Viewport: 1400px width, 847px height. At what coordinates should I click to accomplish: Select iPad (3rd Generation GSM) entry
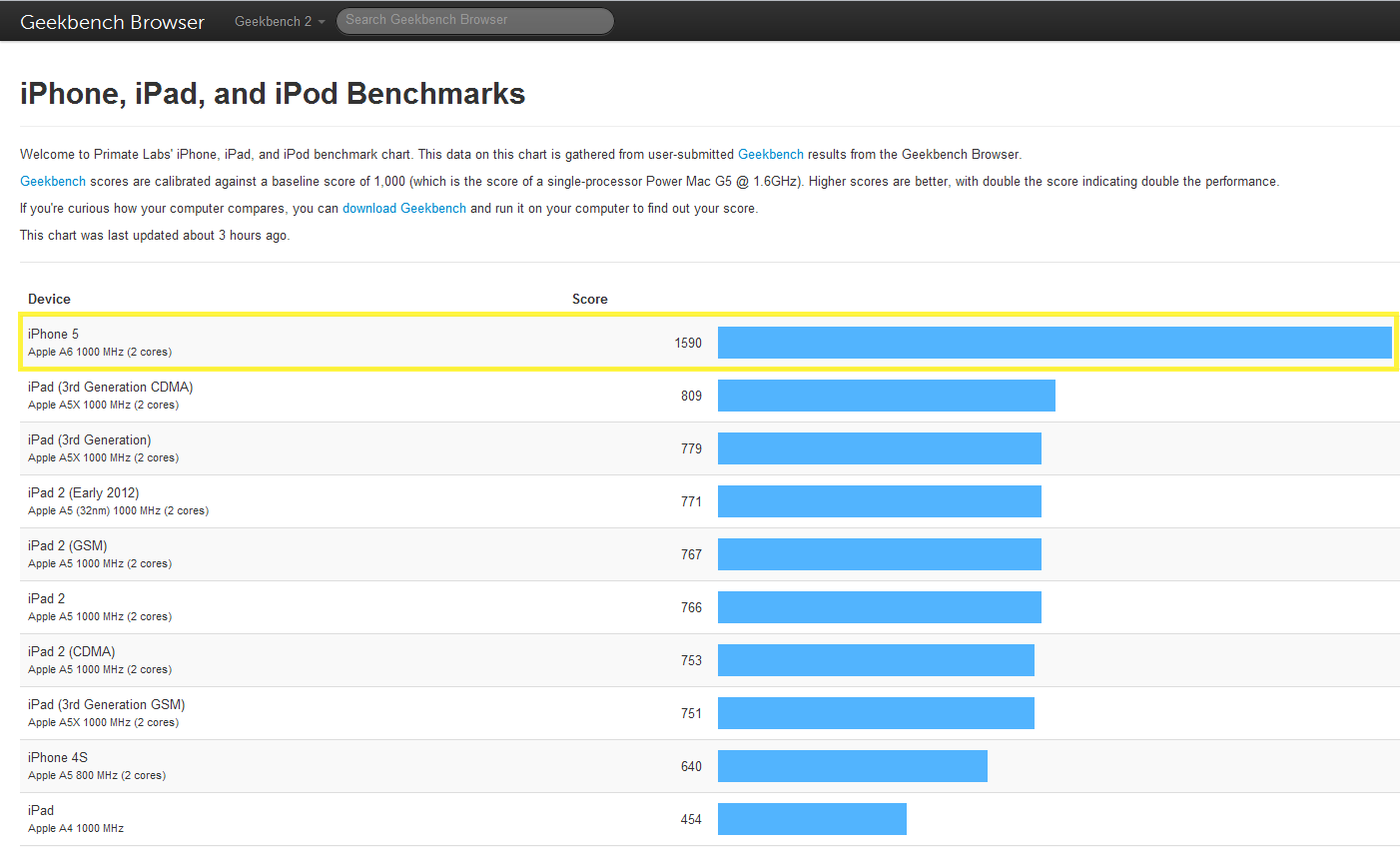point(106,704)
